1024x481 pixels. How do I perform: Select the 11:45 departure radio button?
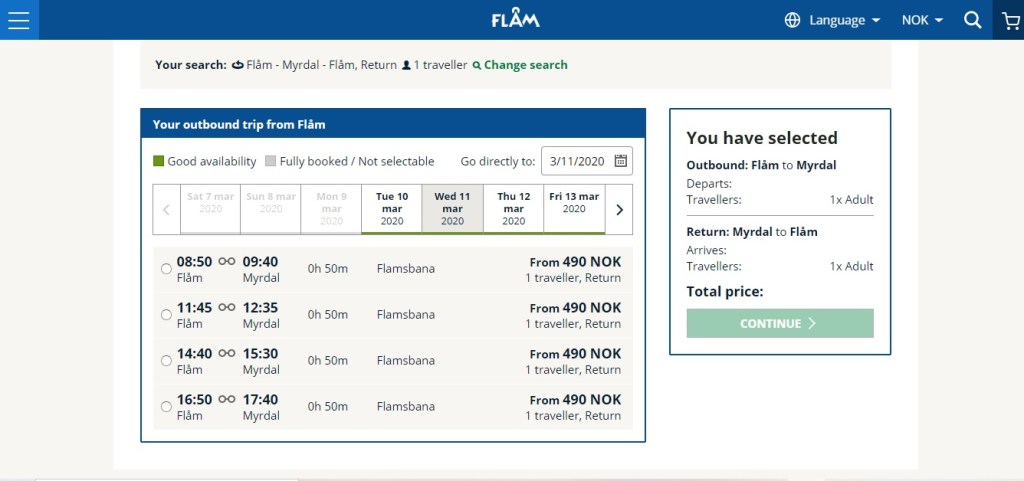(166, 315)
